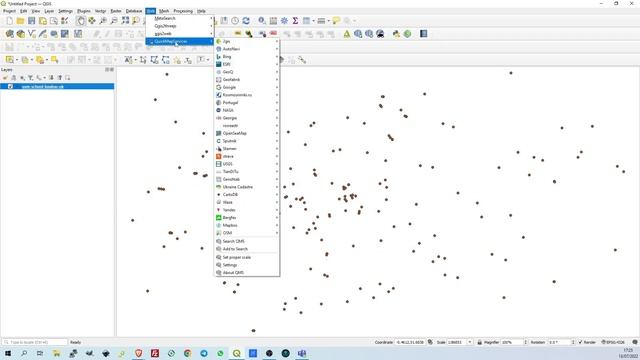
Task: Click the Statistical Summary sigma icon
Action: [295, 21]
